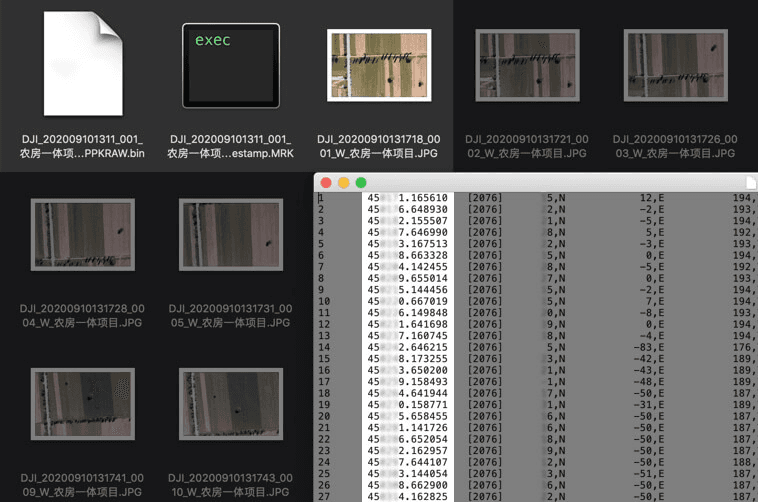Screen dimensions: 758x502
Task: Open the DJI_20200910131718_0001 image thumbnail
Action: point(379,65)
